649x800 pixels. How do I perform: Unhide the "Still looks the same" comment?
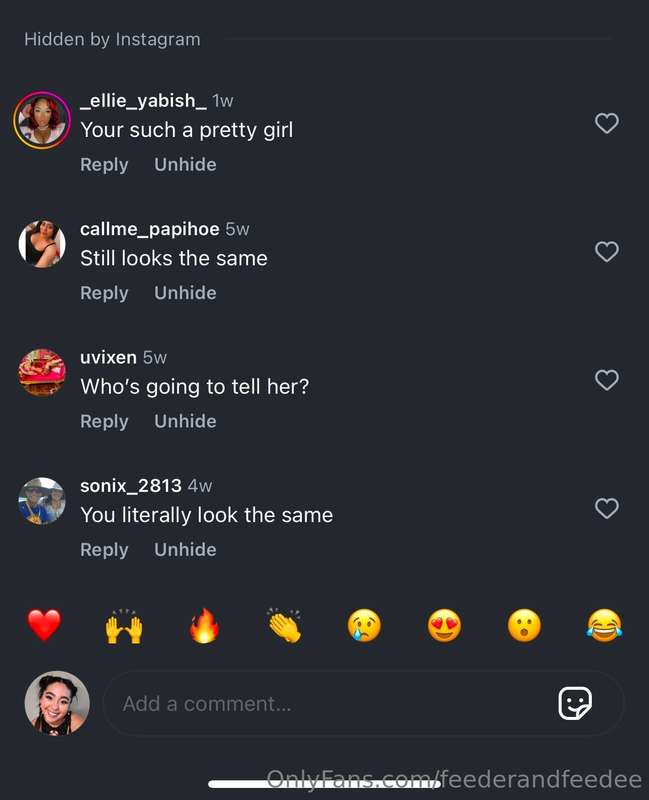(x=185, y=293)
